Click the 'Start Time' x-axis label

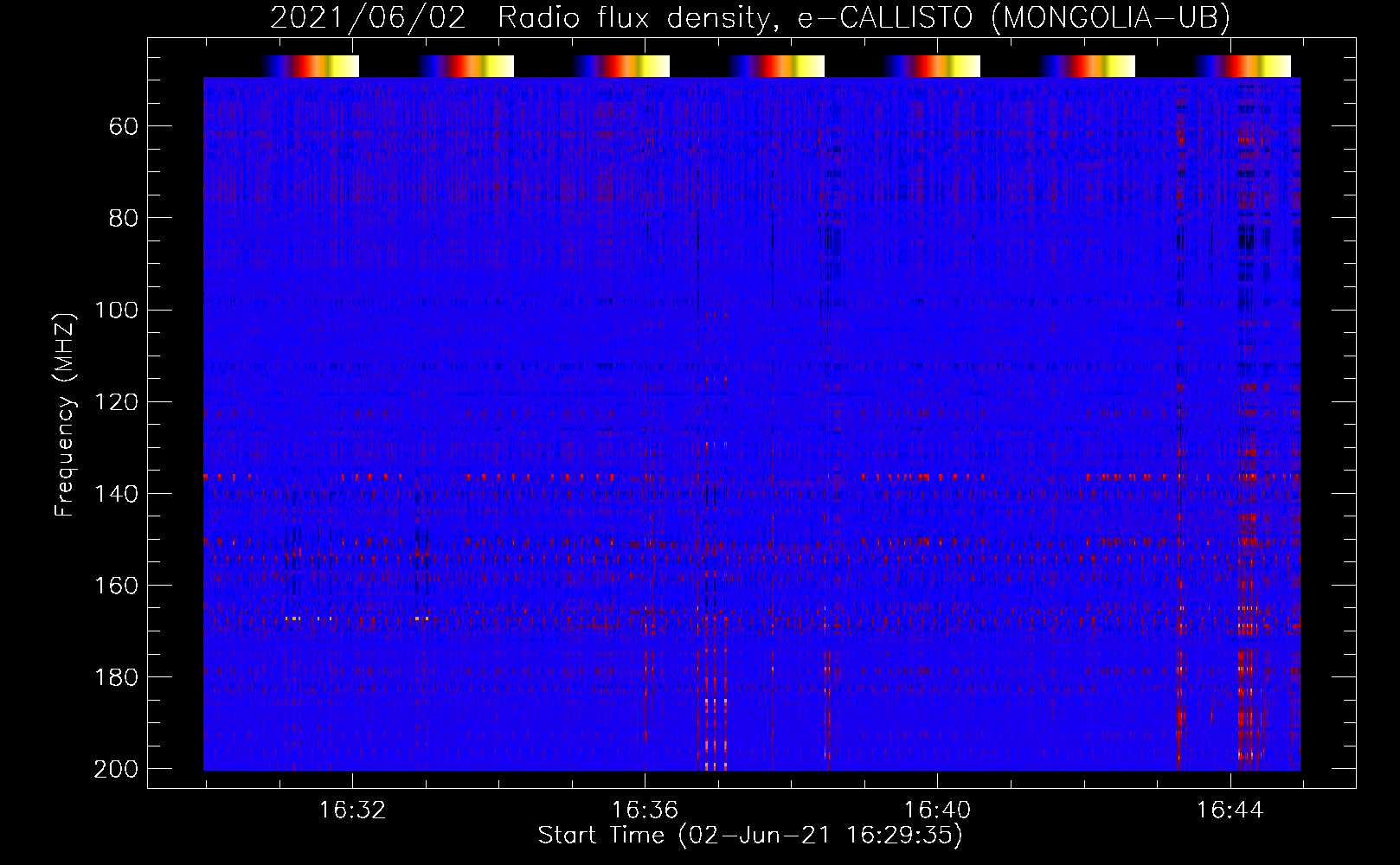click(x=749, y=836)
